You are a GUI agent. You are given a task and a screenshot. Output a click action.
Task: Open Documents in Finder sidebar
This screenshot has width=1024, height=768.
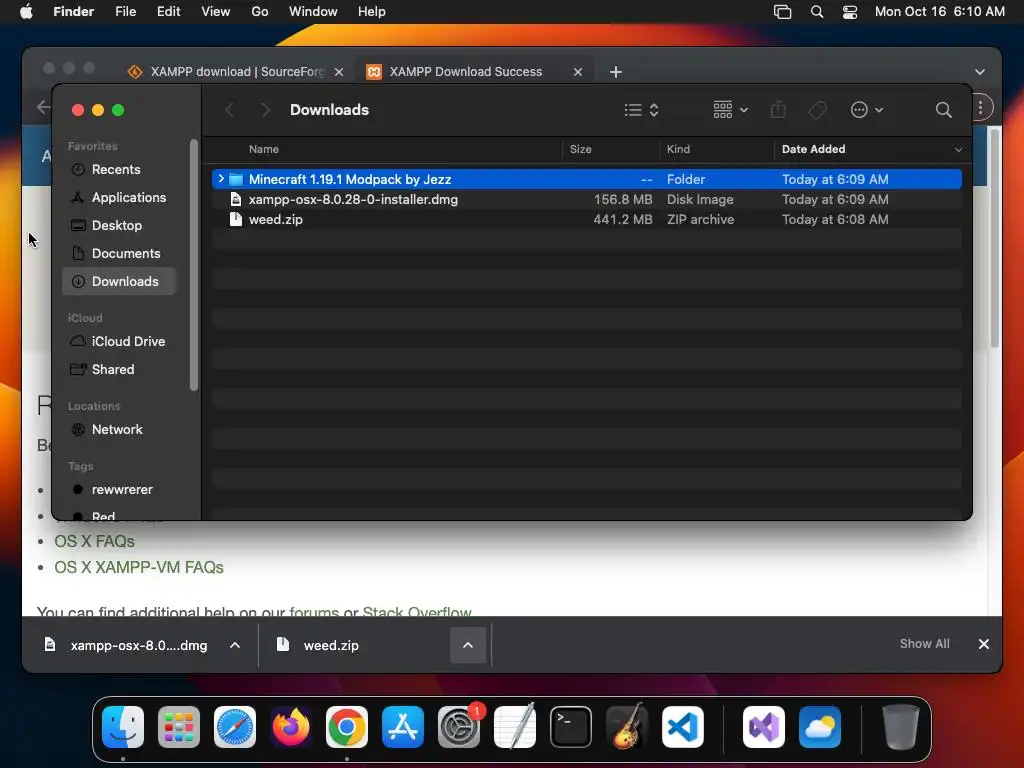pyautogui.click(x=119, y=253)
